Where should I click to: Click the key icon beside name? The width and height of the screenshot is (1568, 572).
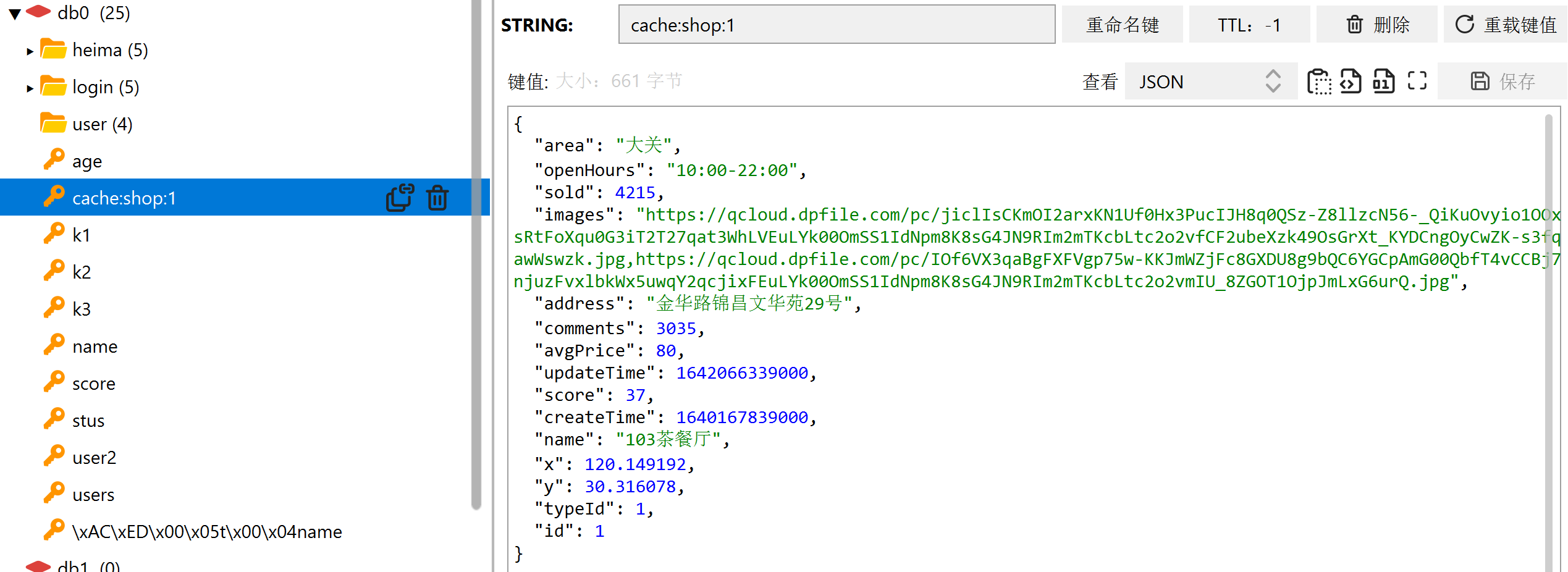click(x=54, y=345)
